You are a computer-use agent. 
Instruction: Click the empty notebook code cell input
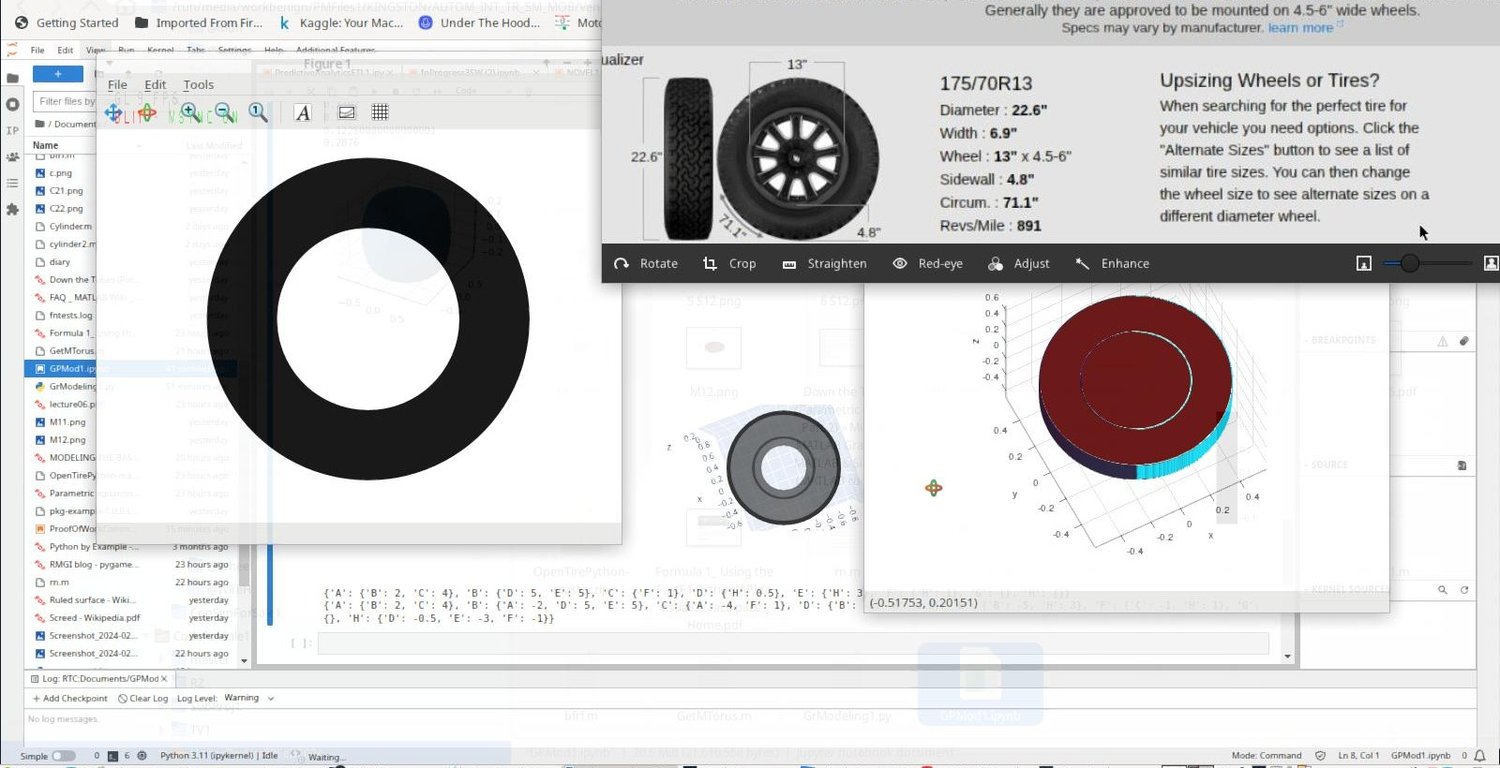(793, 643)
